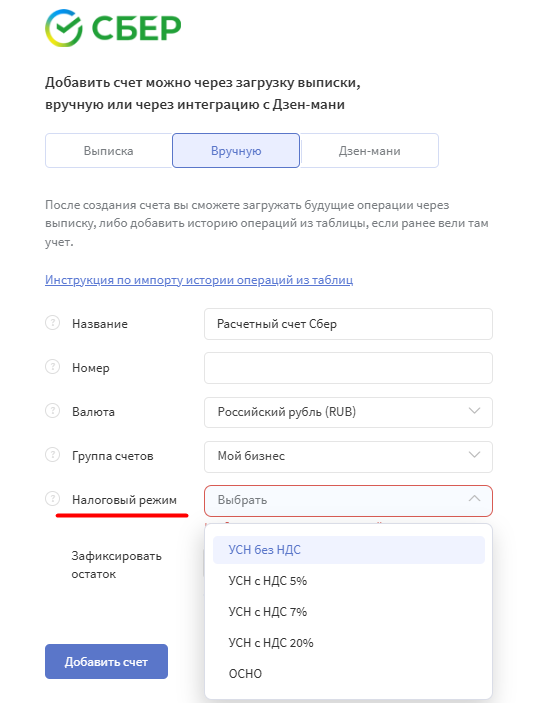Click help icon next to Валюта
540x703 pixels.
52,411
